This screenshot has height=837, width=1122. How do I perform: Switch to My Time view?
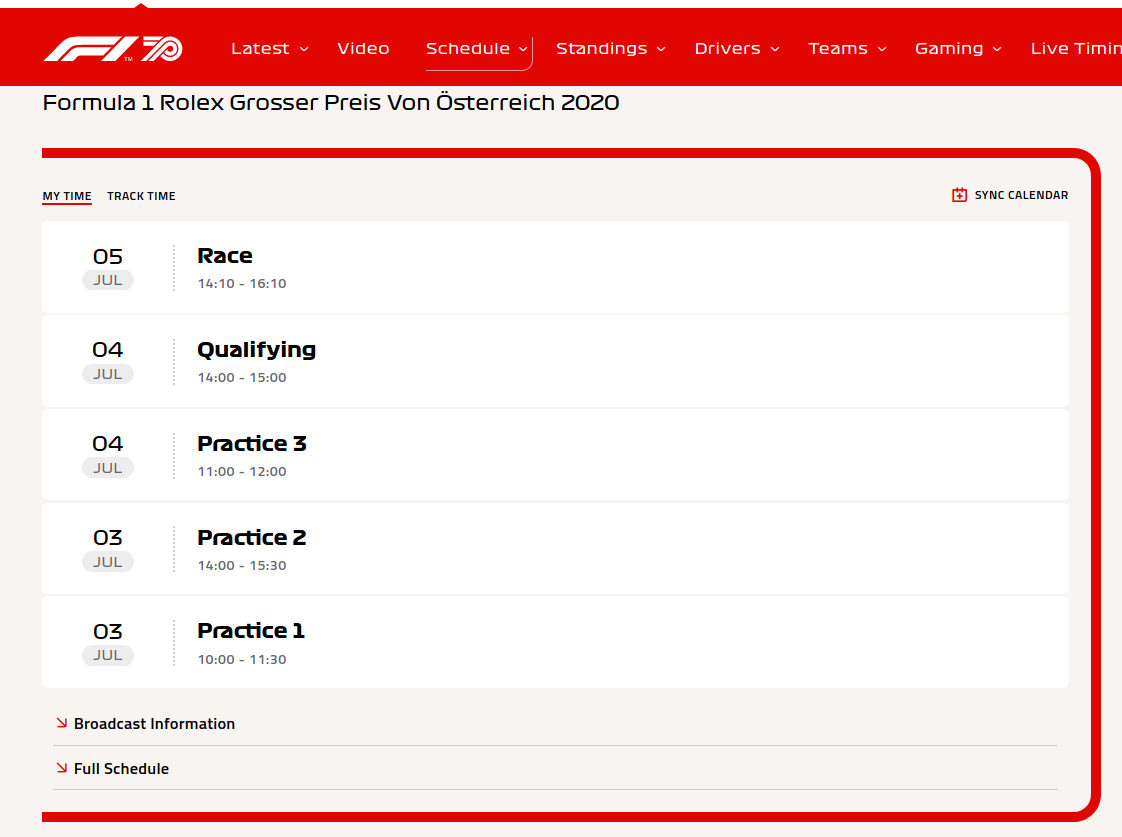point(67,196)
